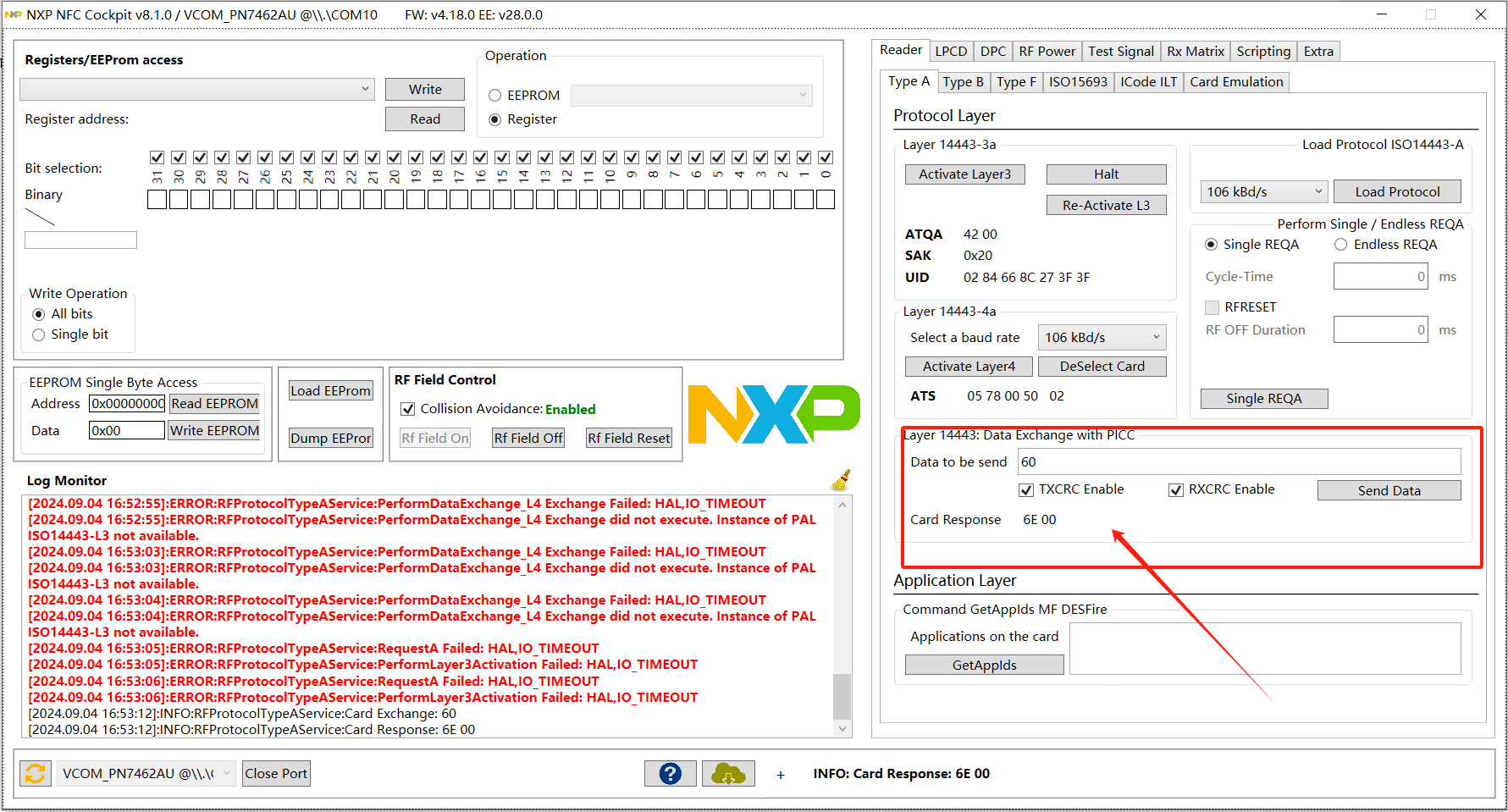The width and height of the screenshot is (1508, 812).
Task: Click the NXP logo in the center panel
Action: tap(772, 414)
